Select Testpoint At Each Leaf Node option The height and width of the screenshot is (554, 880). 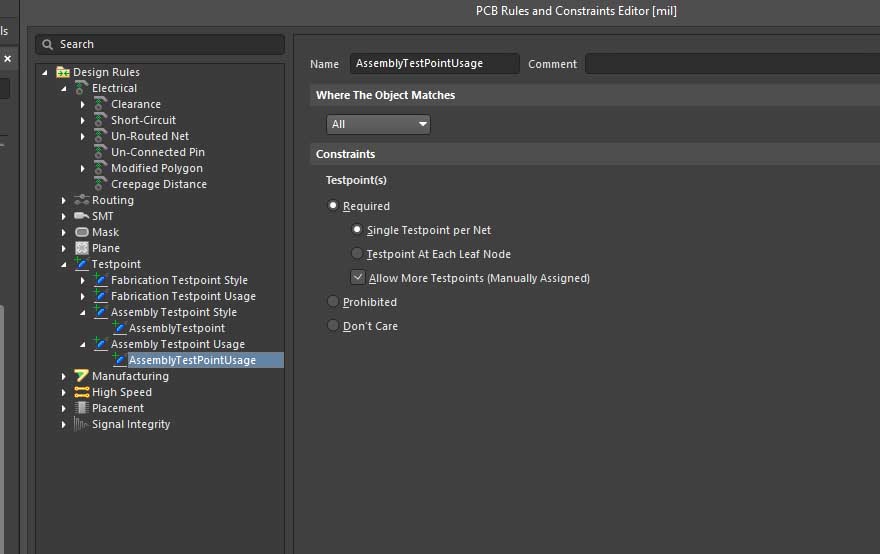point(357,254)
